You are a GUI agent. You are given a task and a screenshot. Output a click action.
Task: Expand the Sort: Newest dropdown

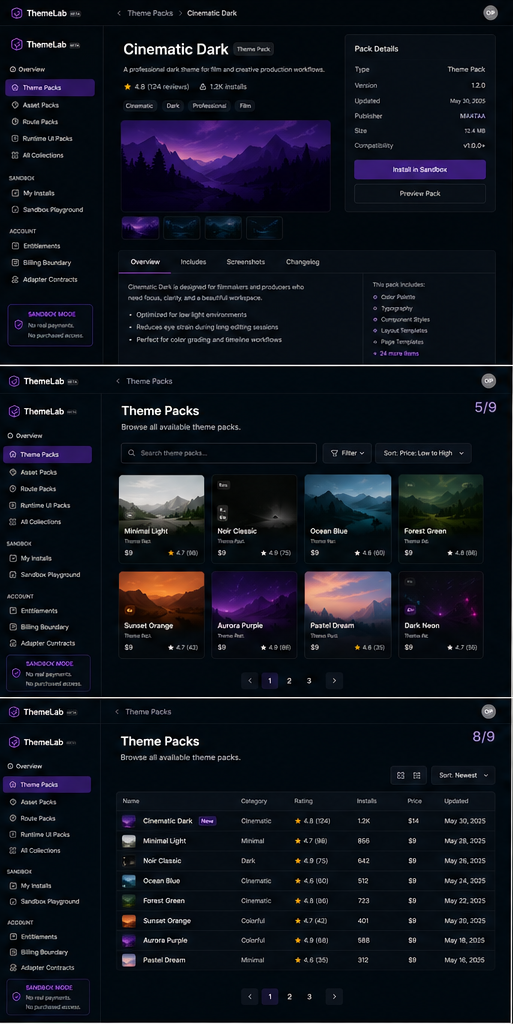(x=463, y=775)
